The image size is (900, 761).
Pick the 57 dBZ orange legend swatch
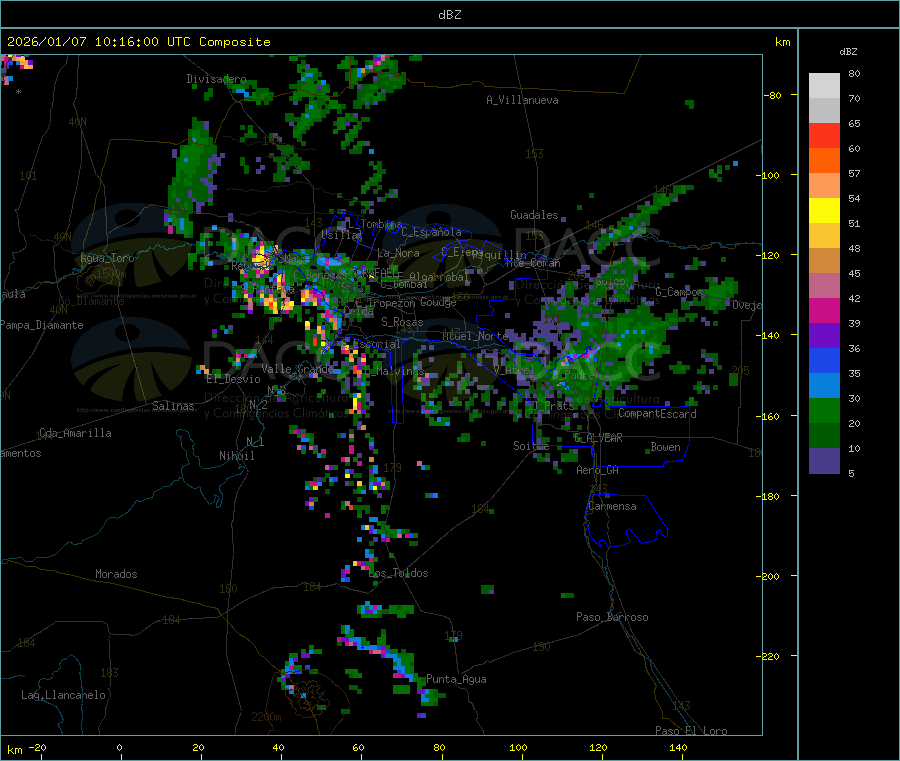point(824,160)
